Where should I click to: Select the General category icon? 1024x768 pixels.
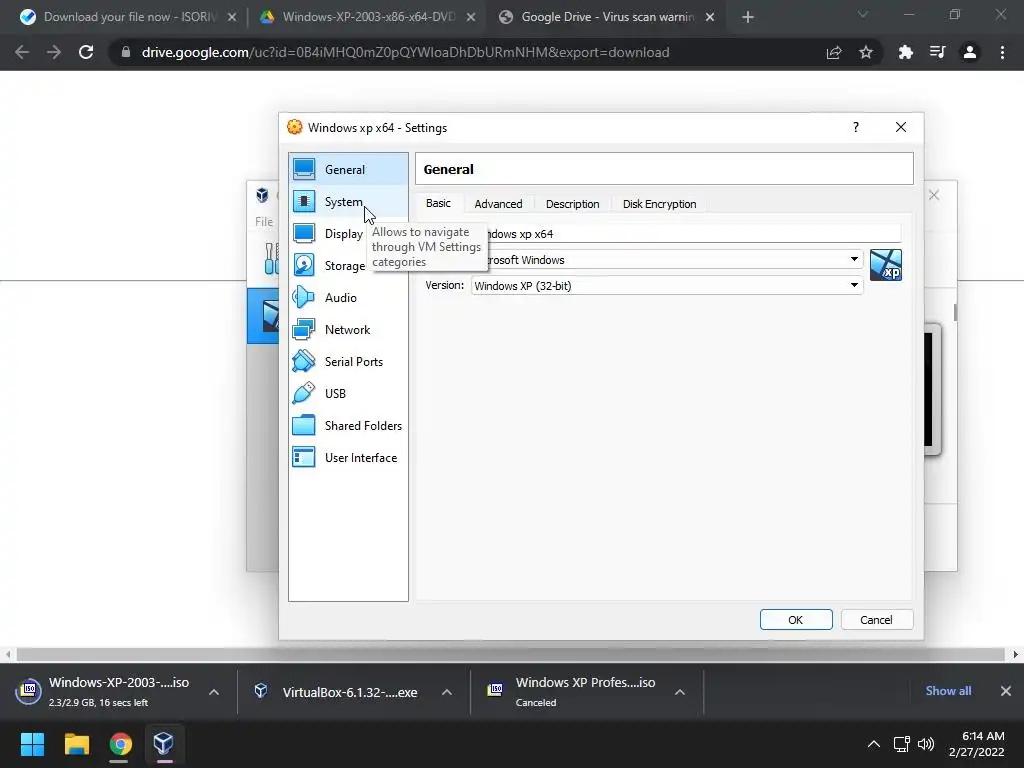coord(304,169)
